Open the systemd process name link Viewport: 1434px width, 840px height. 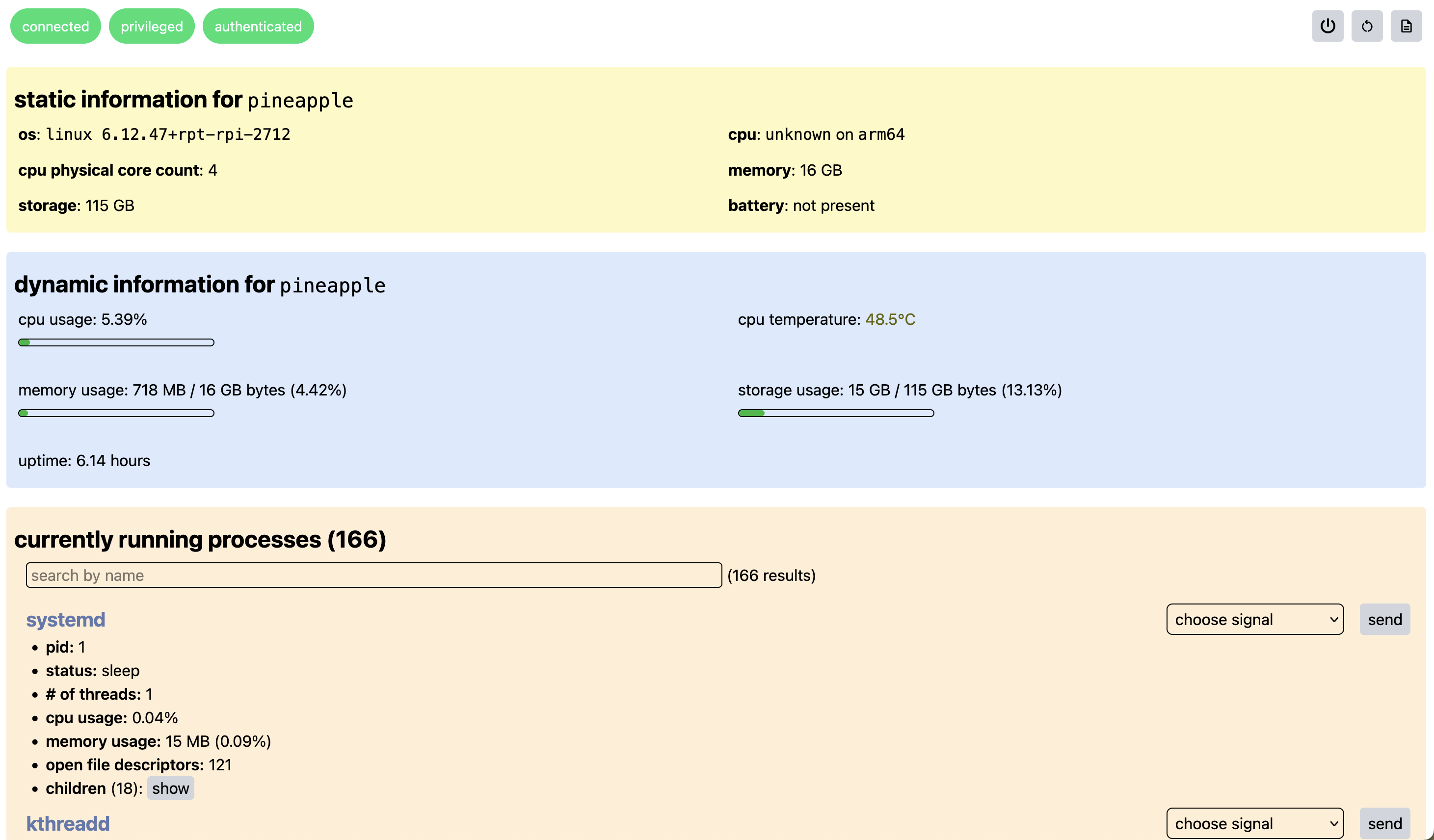(65, 619)
